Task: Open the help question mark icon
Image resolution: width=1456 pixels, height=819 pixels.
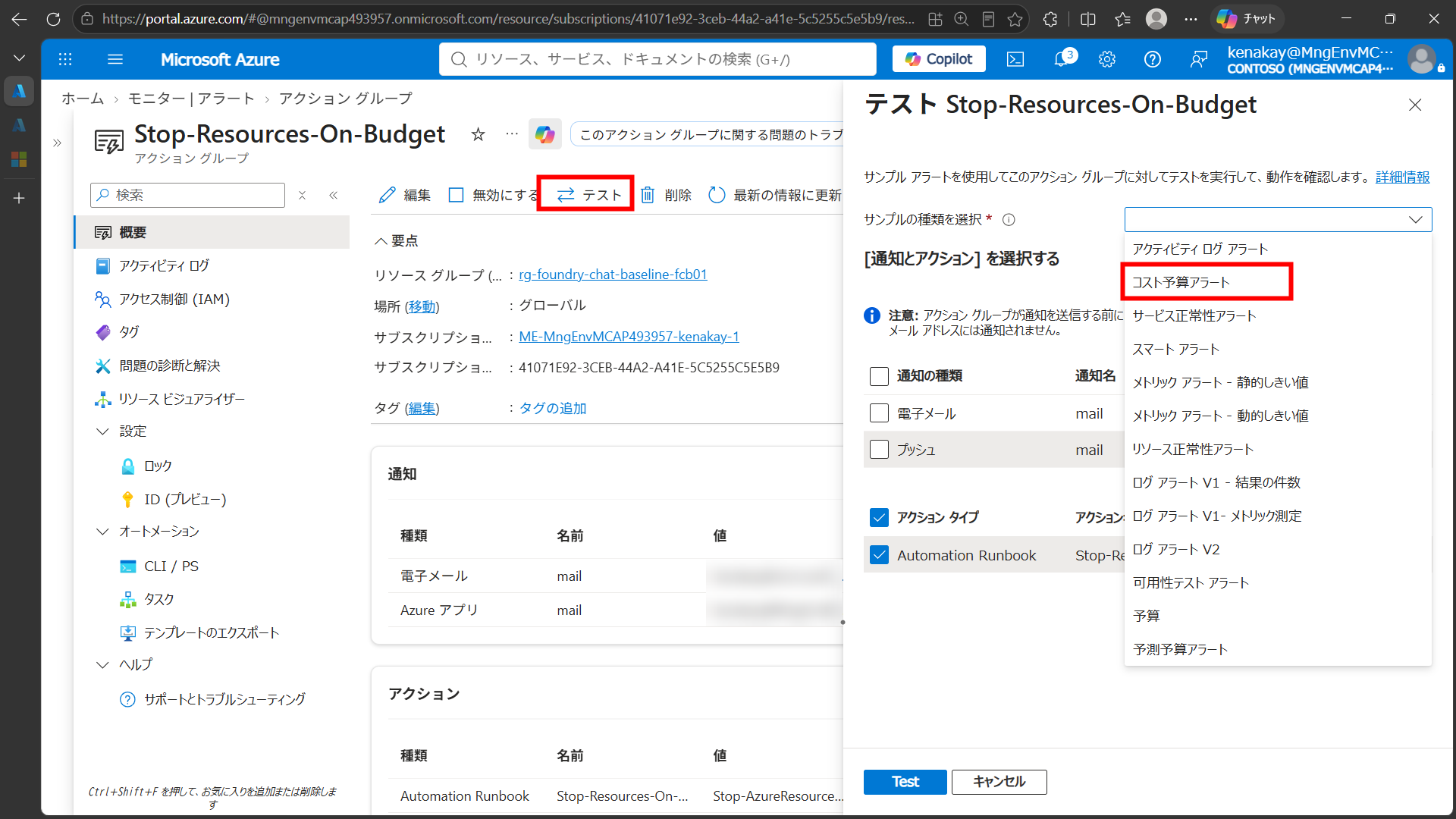Action: tap(1153, 59)
